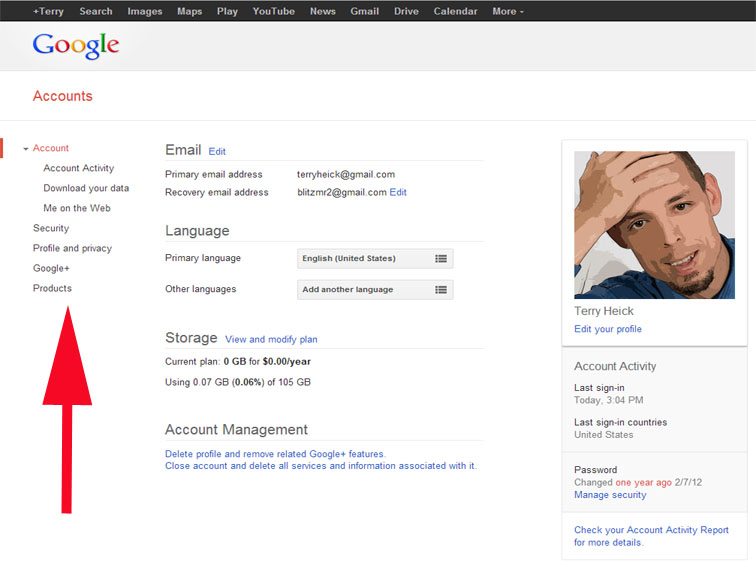Open Google+ settings in sidebar
756x567 pixels.
51,268
